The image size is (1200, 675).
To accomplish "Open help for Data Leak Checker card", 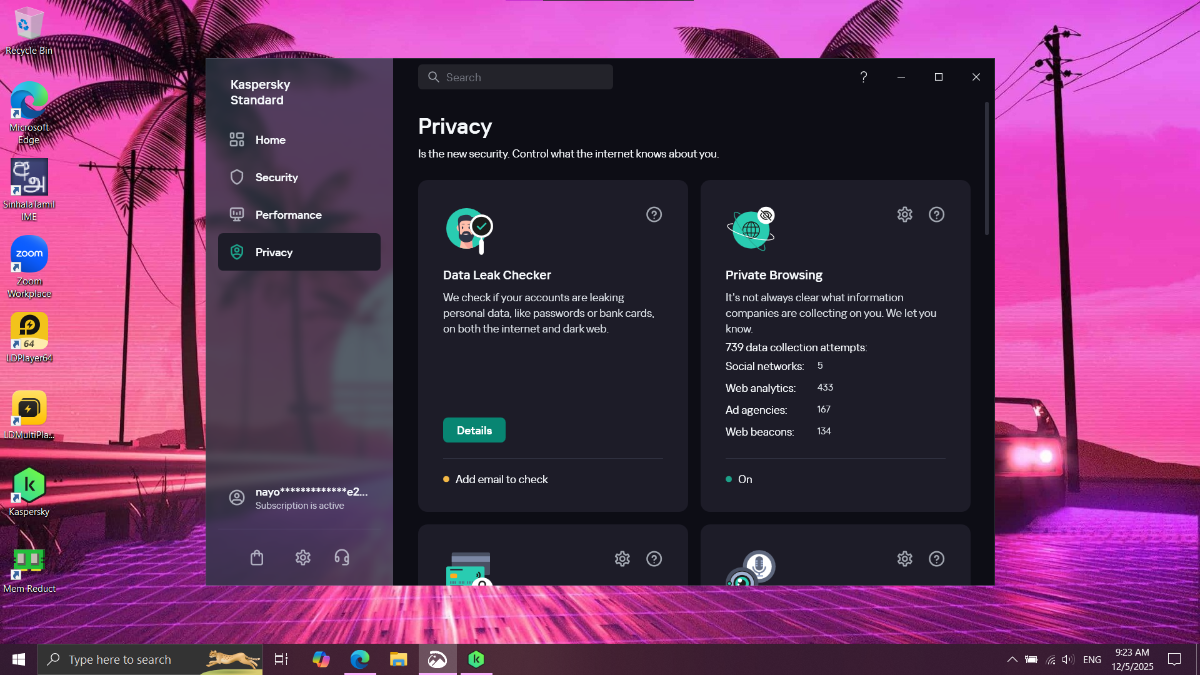I will pyautogui.click(x=654, y=214).
